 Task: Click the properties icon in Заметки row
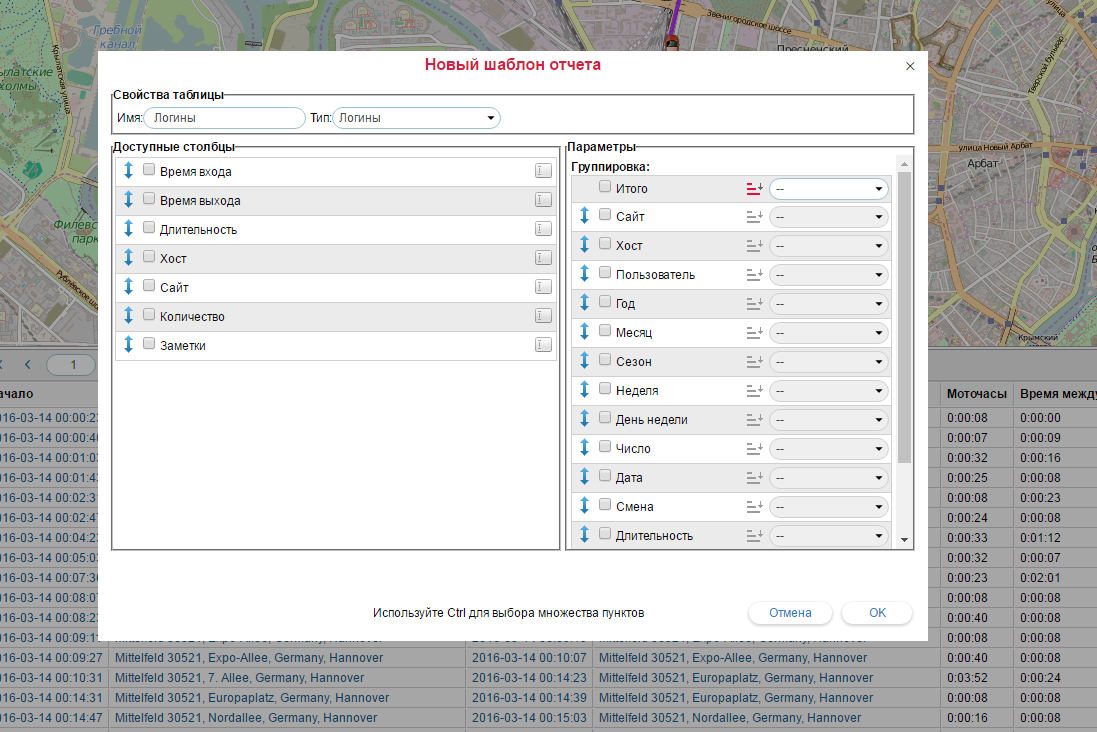click(543, 345)
